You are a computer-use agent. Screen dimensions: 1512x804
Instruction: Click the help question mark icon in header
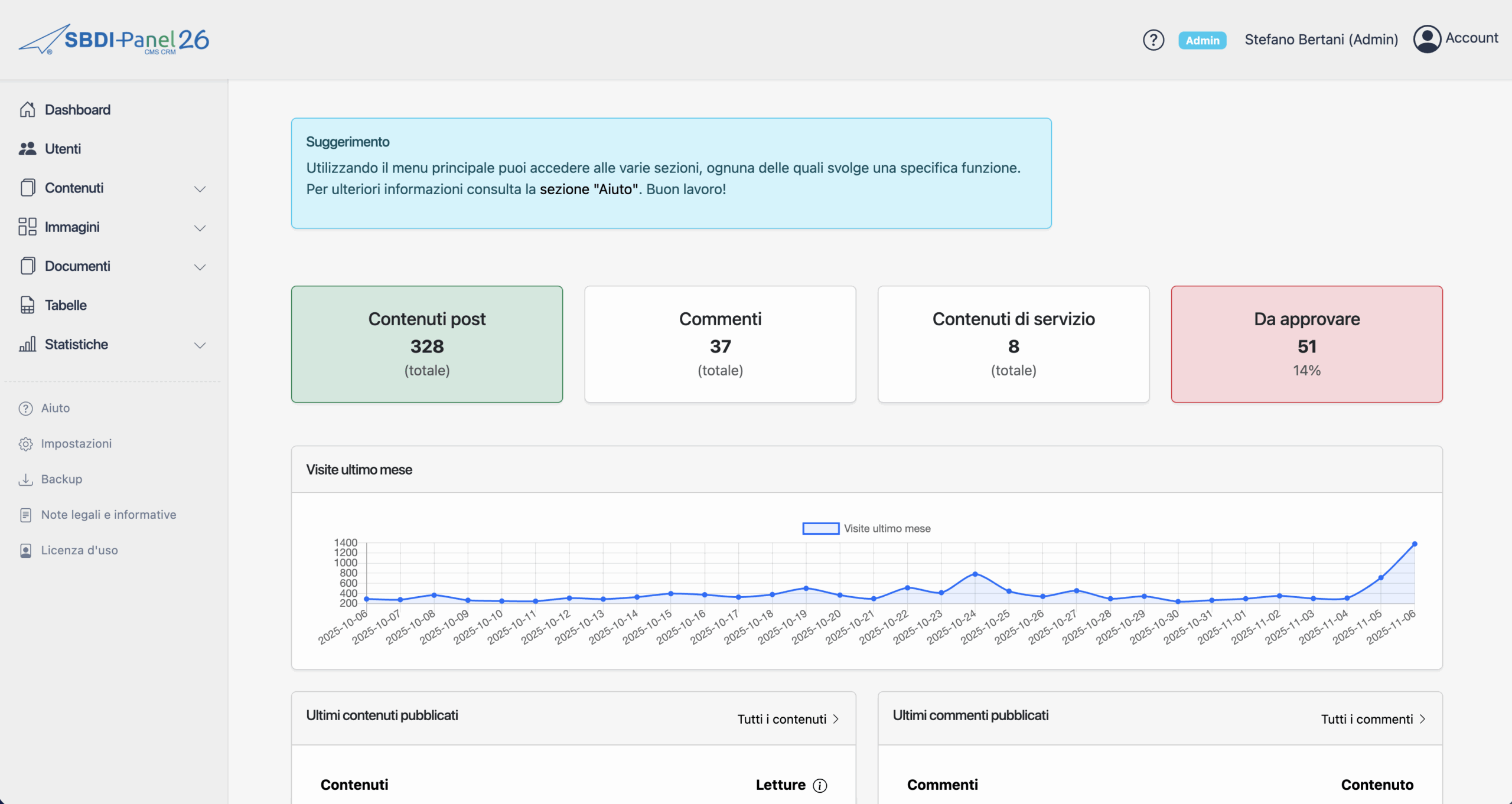click(1153, 40)
